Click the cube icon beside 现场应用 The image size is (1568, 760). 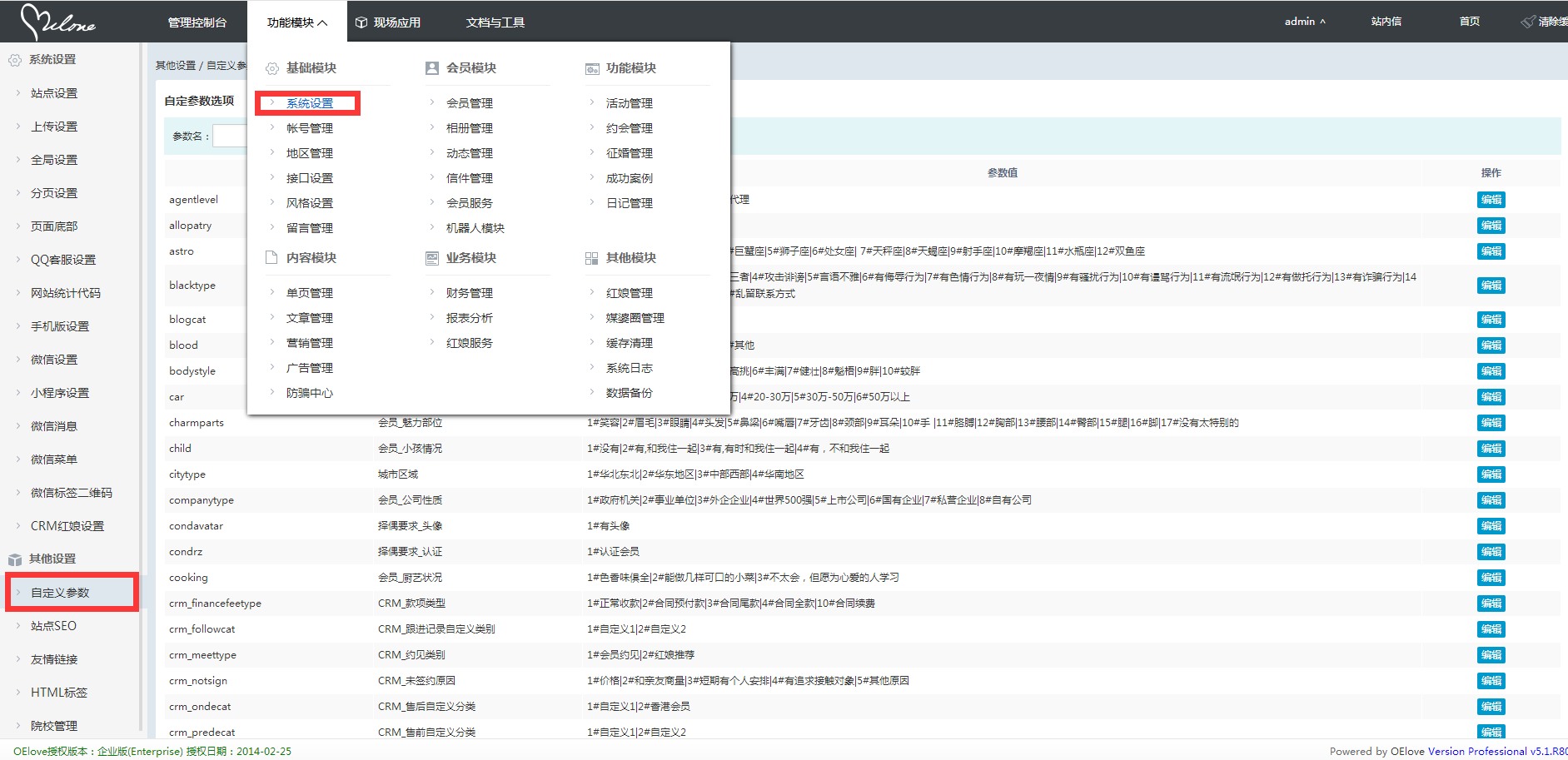[x=361, y=22]
